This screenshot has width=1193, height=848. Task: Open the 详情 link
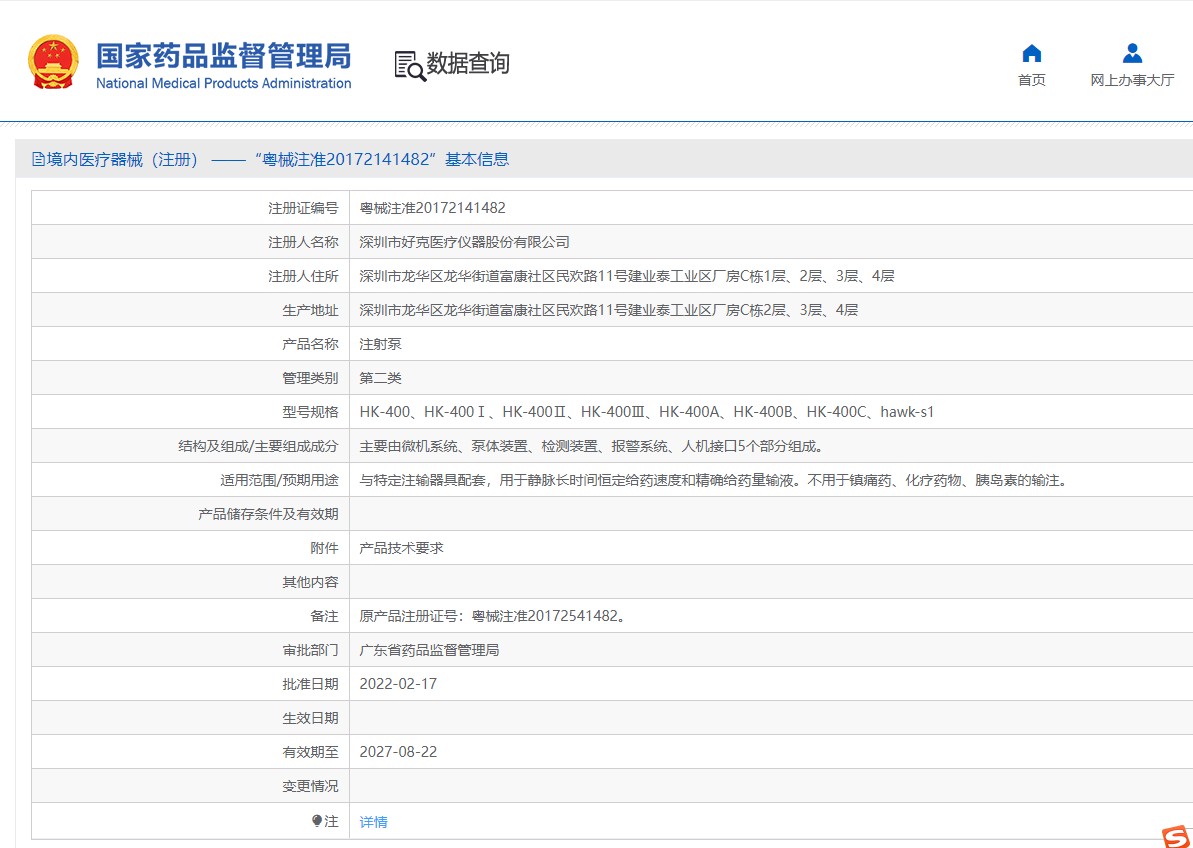373,822
